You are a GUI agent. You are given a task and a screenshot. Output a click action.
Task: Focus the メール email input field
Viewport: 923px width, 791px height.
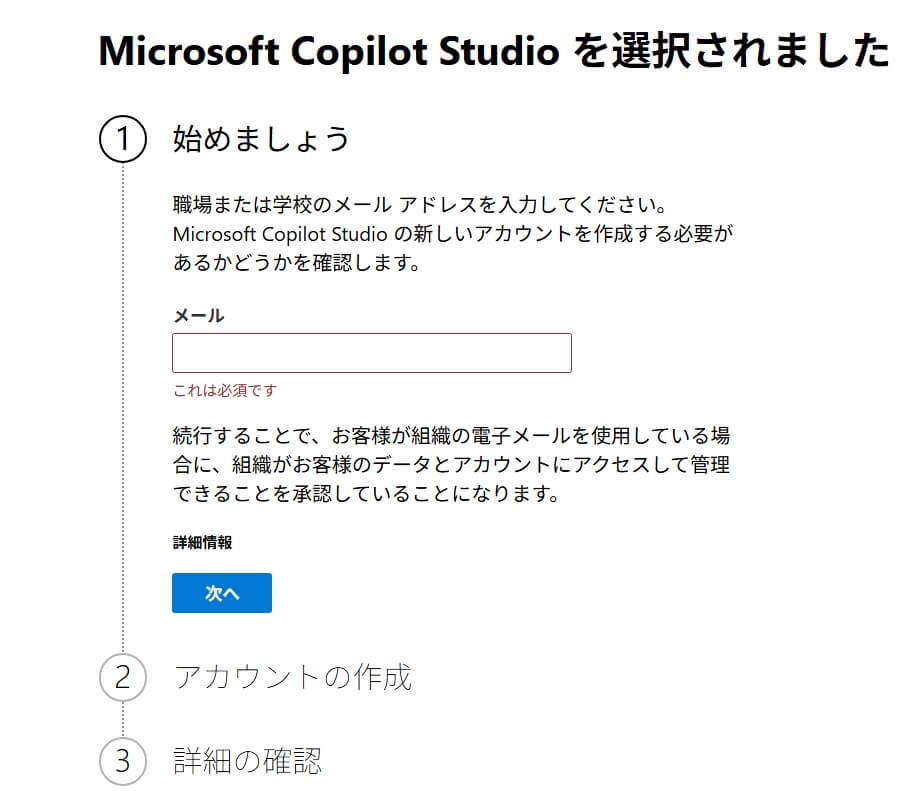pos(371,353)
